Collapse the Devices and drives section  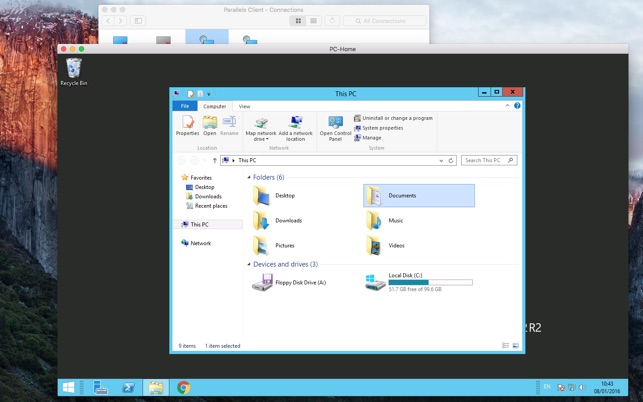click(249, 264)
